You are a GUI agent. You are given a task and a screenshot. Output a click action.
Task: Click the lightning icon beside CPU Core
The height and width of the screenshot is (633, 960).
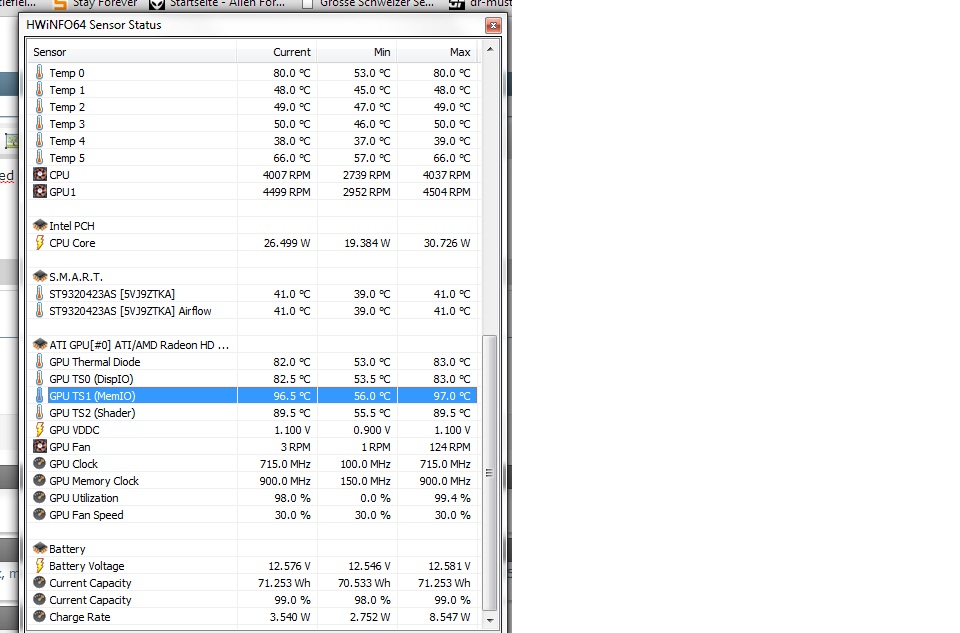click(x=40, y=242)
